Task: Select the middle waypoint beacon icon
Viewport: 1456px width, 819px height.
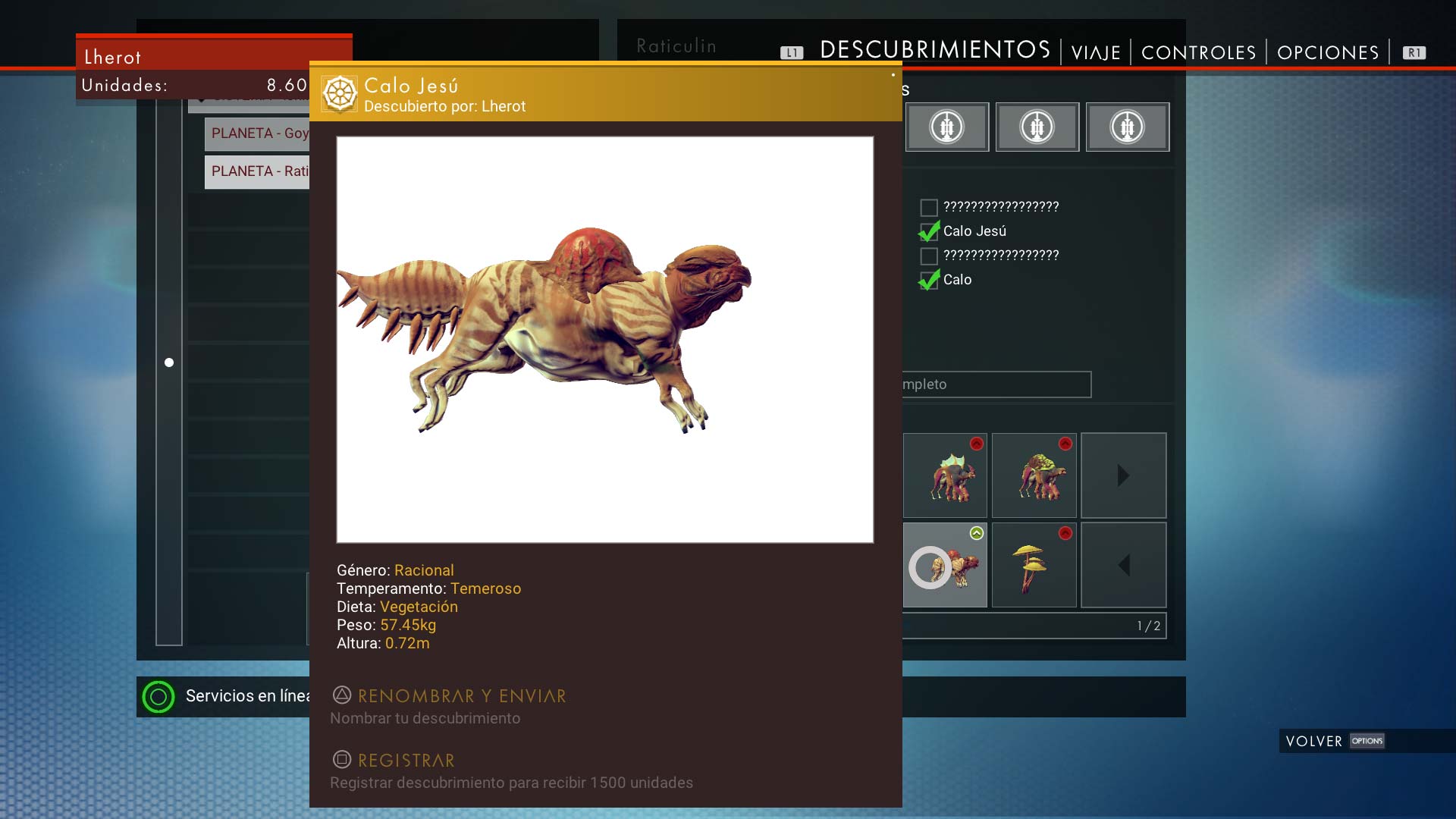Action: point(1037,127)
